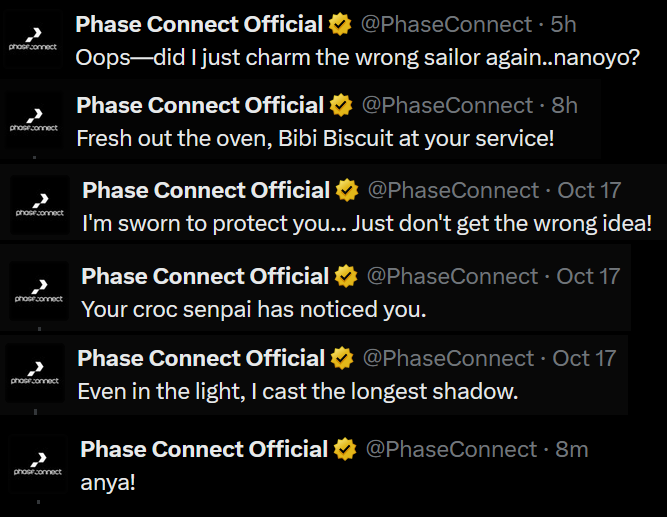Open the 5h timestamp link
The width and height of the screenshot is (667, 517).
pos(563,24)
